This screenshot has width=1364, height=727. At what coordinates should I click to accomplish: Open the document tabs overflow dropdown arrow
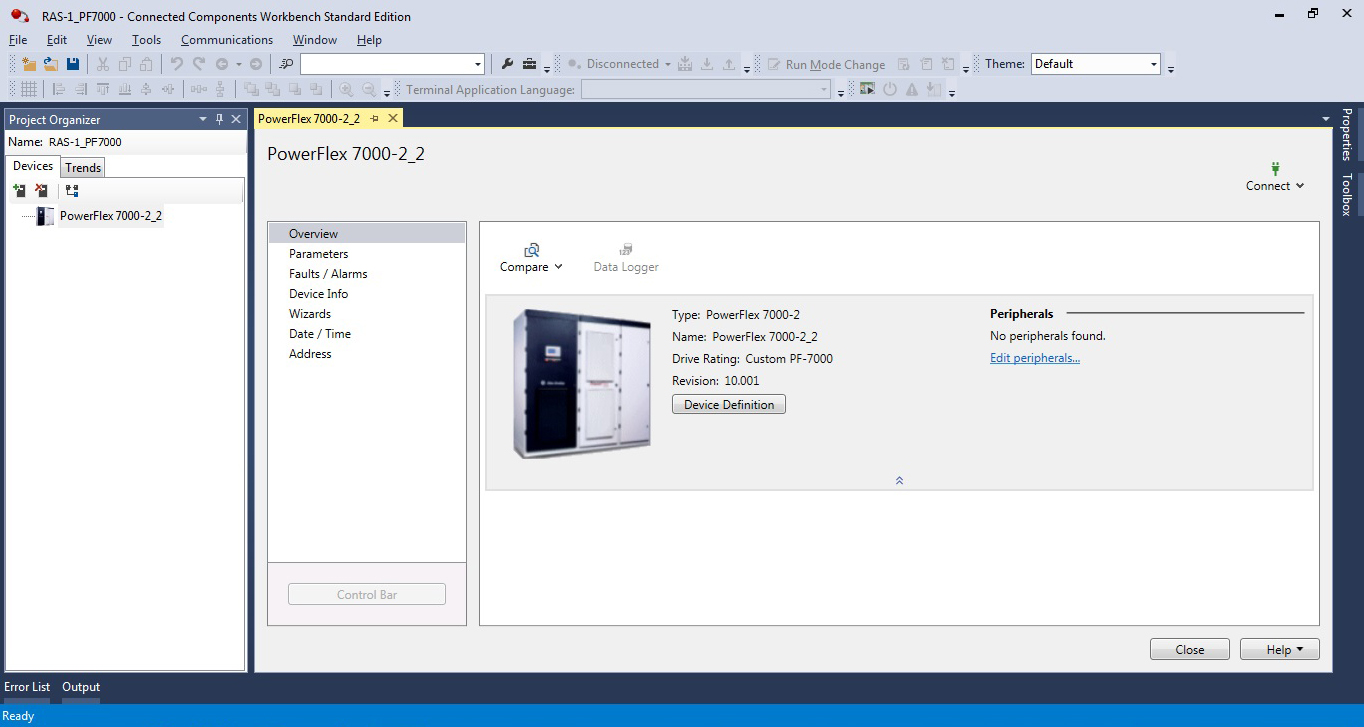click(1326, 119)
